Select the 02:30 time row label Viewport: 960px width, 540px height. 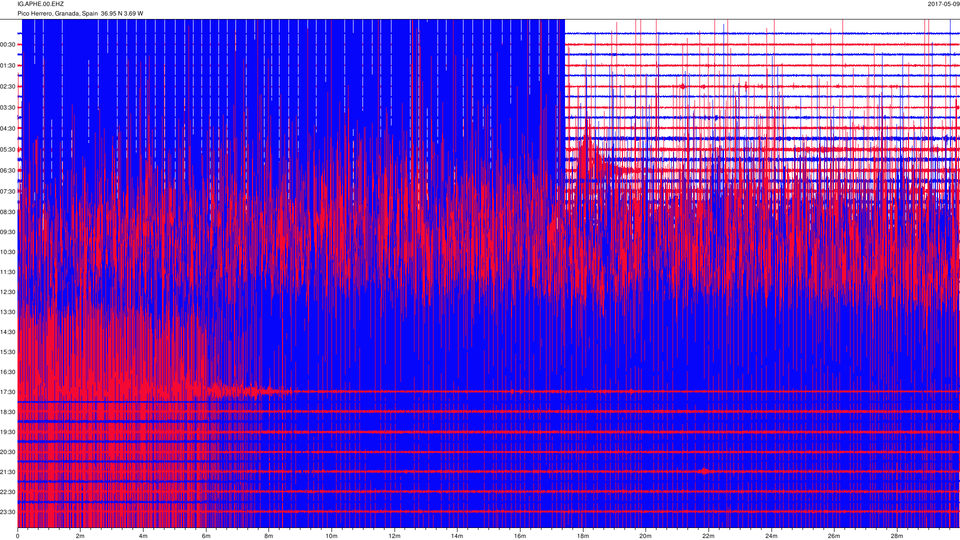coord(8,87)
